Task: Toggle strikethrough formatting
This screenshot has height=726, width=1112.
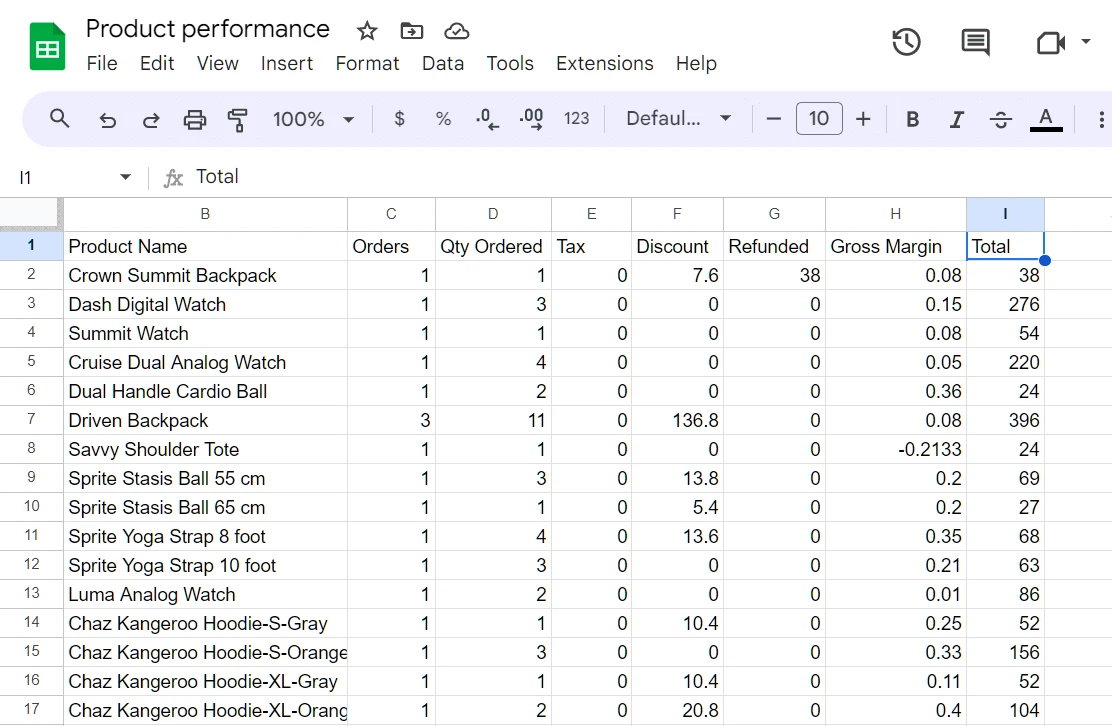Action: [1000, 118]
